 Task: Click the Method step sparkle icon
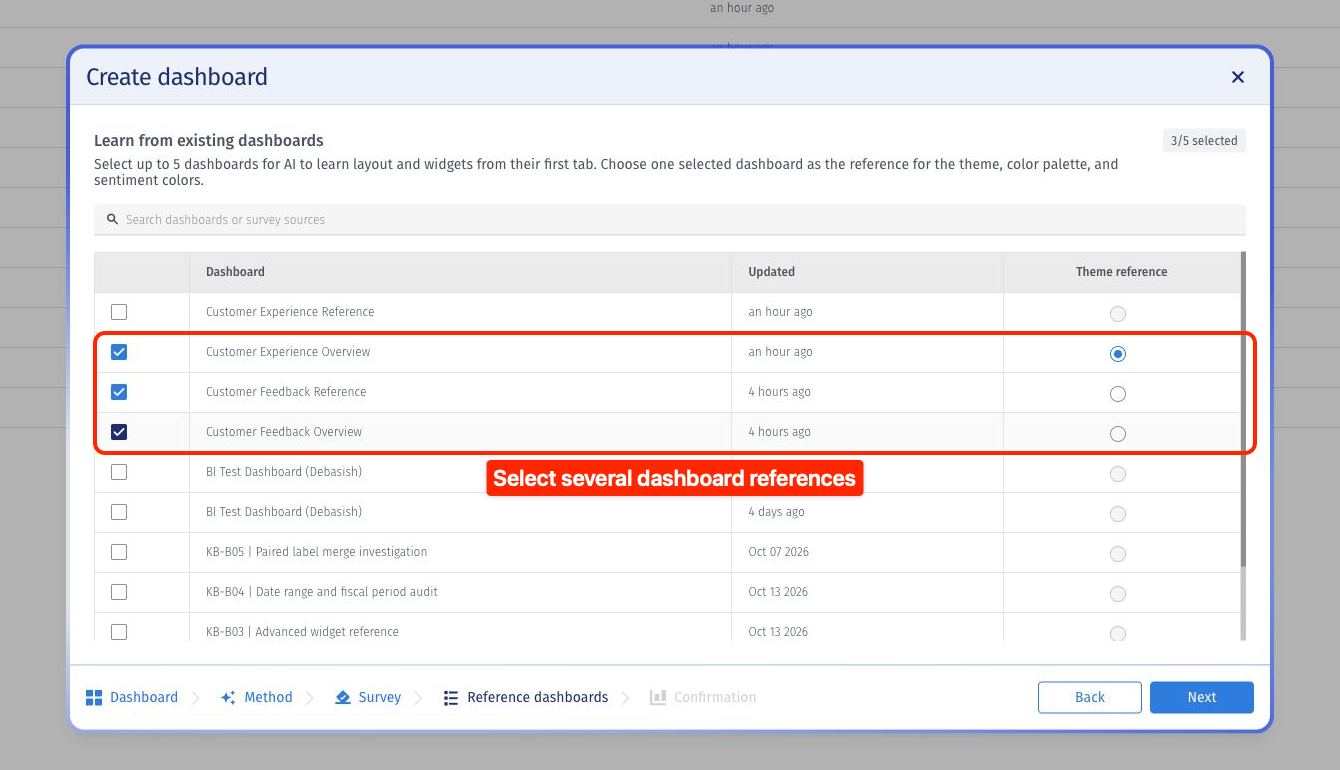(x=228, y=697)
